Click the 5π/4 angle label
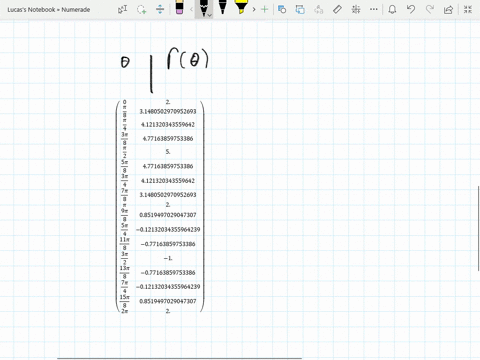 (124, 229)
